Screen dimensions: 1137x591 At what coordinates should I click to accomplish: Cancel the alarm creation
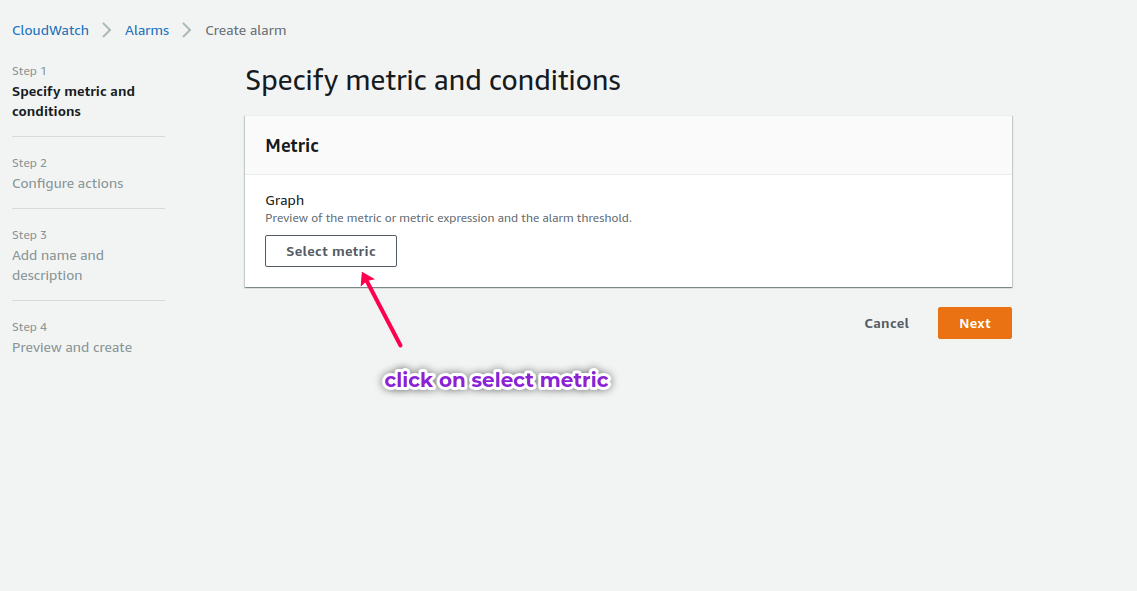point(887,323)
